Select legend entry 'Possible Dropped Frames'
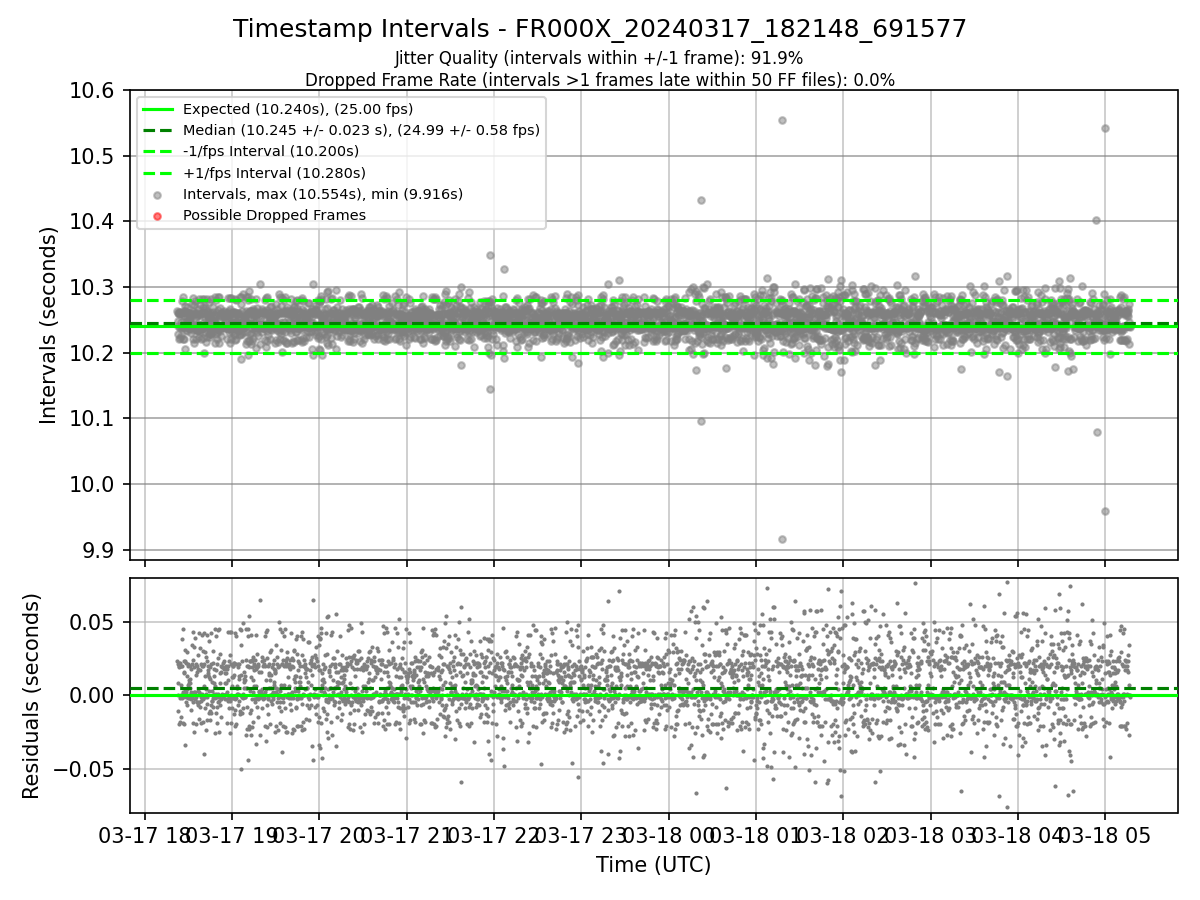The width and height of the screenshot is (1200, 900). 274,215
